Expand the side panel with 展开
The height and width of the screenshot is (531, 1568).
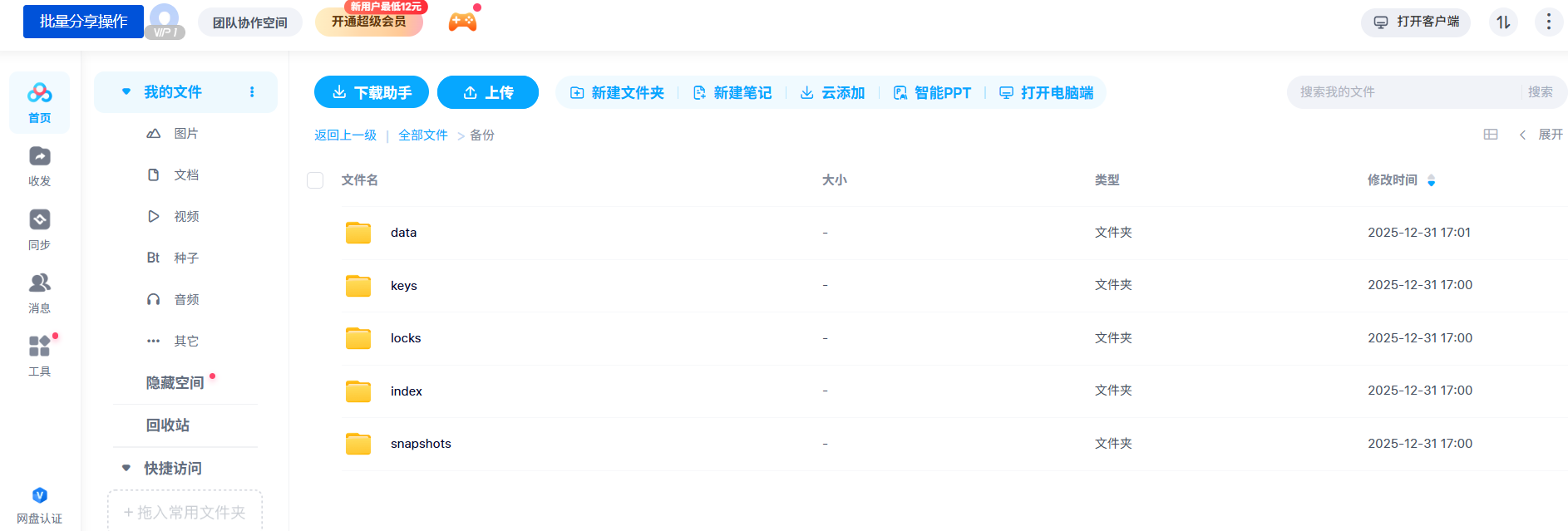(1543, 135)
